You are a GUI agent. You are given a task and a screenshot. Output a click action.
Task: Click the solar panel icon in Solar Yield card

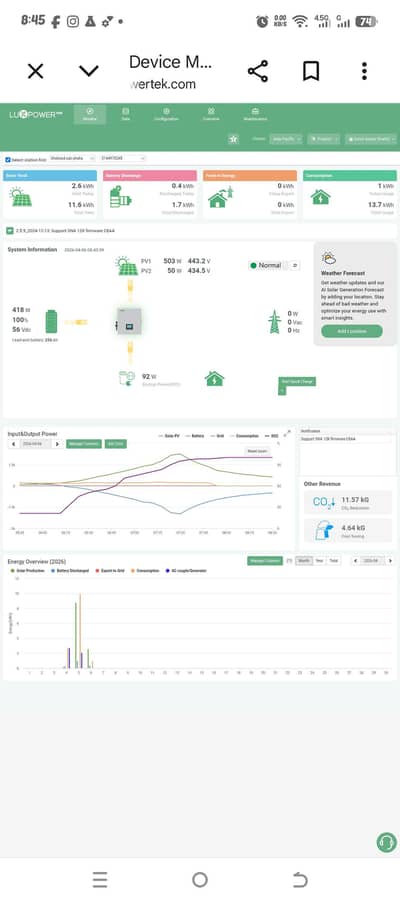21,198
